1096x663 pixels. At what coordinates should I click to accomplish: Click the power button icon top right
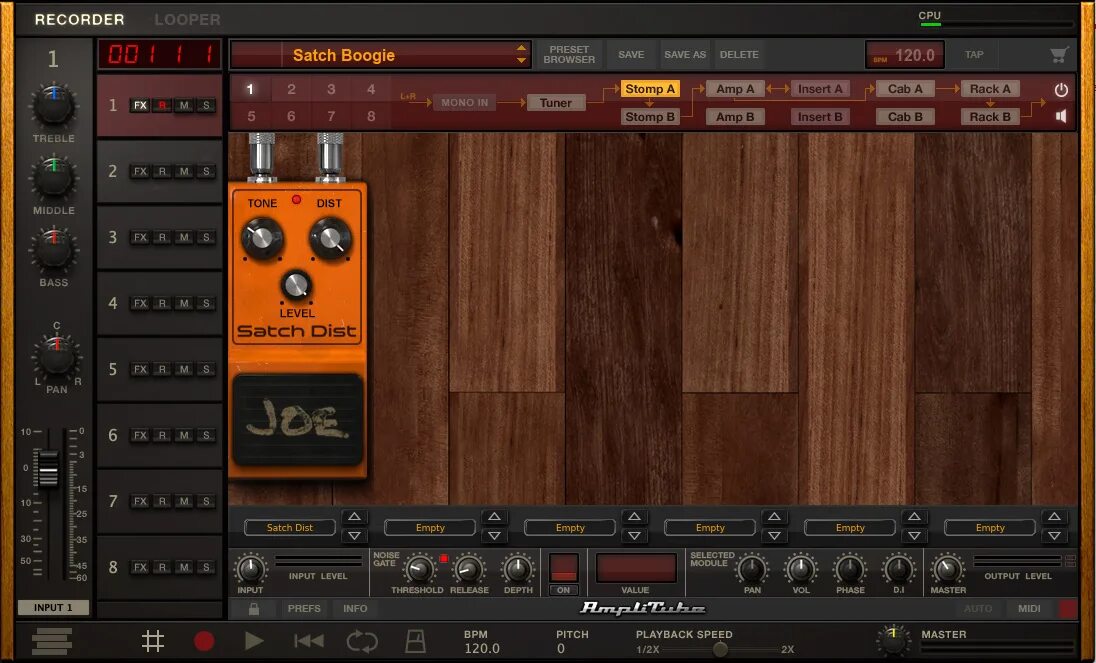(x=1059, y=88)
